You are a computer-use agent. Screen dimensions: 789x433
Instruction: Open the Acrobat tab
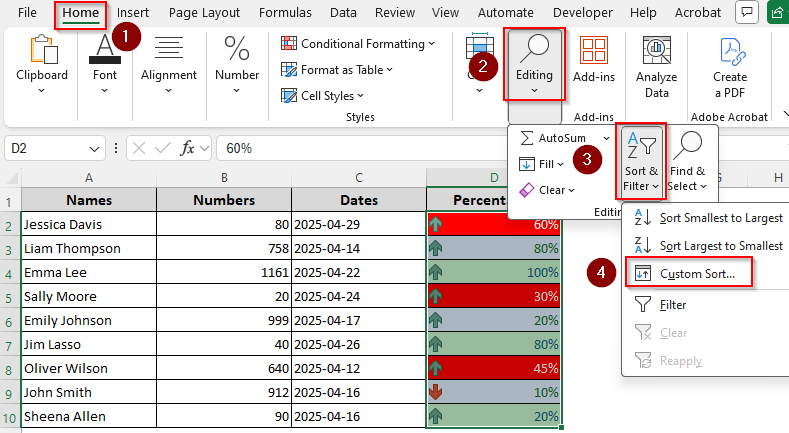click(x=697, y=13)
